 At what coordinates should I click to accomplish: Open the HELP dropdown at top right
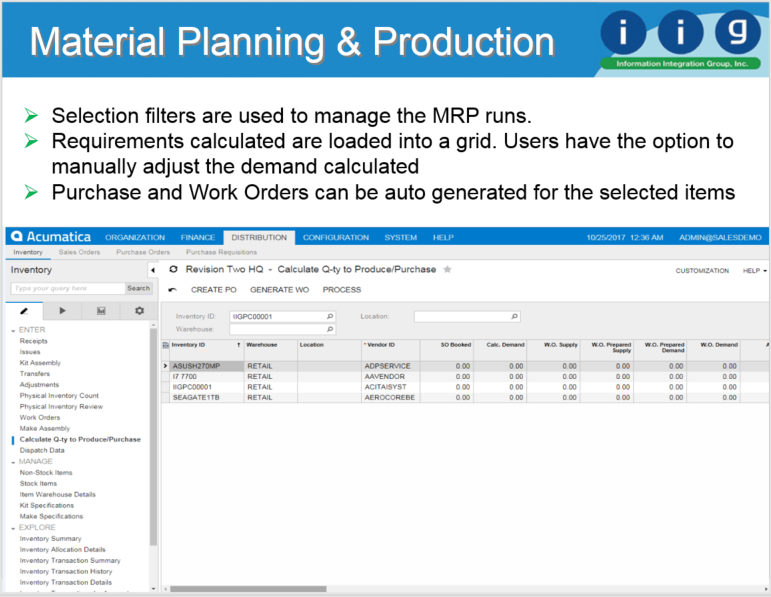(x=755, y=271)
